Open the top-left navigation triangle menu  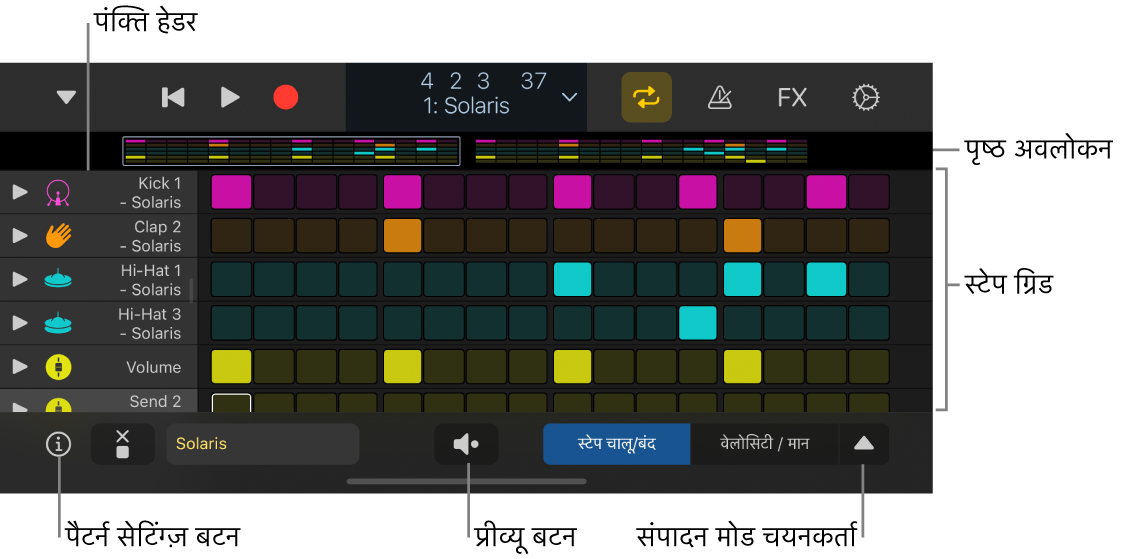coord(67,97)
